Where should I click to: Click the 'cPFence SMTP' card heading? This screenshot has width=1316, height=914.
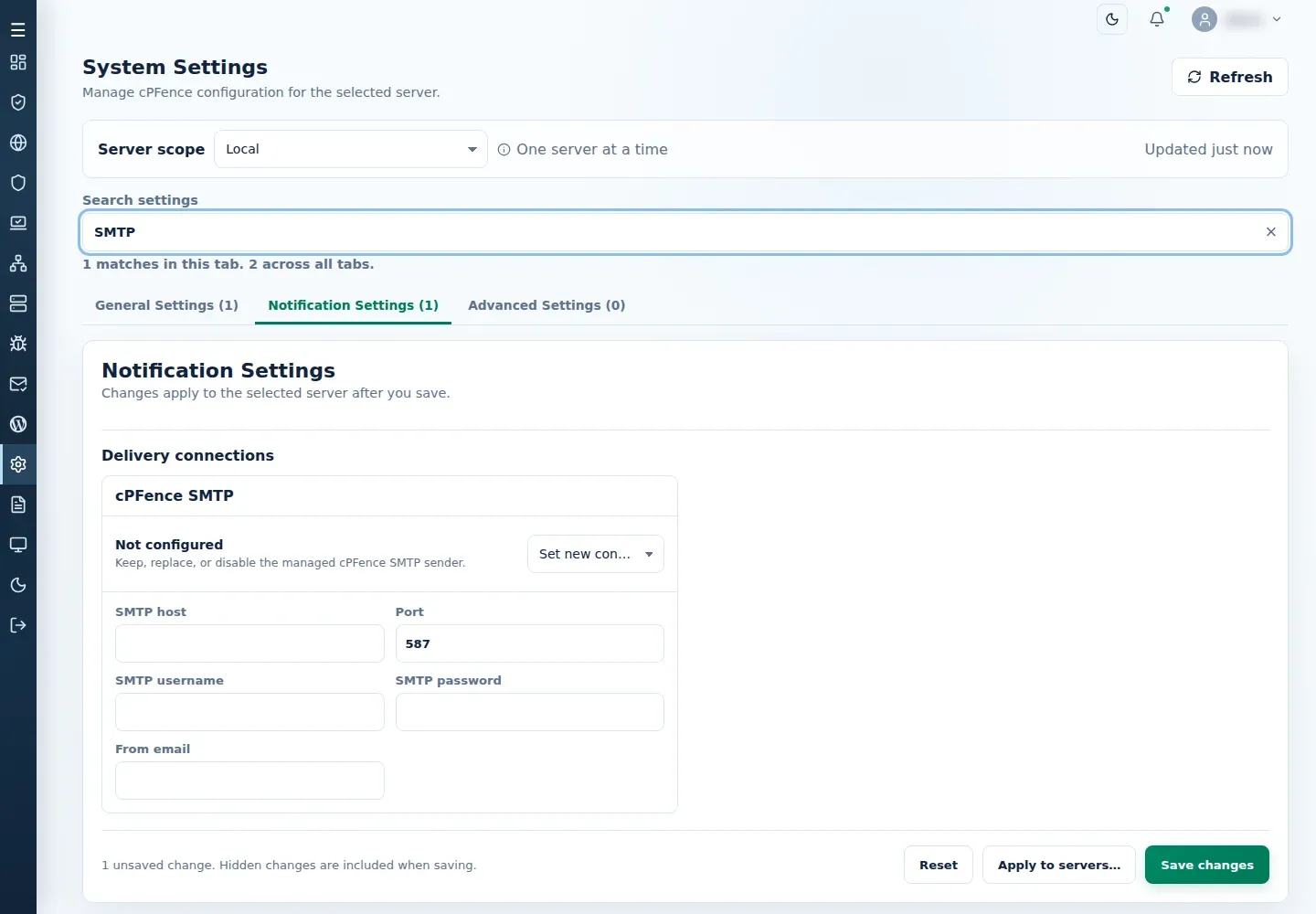click(x=175, y=495)
